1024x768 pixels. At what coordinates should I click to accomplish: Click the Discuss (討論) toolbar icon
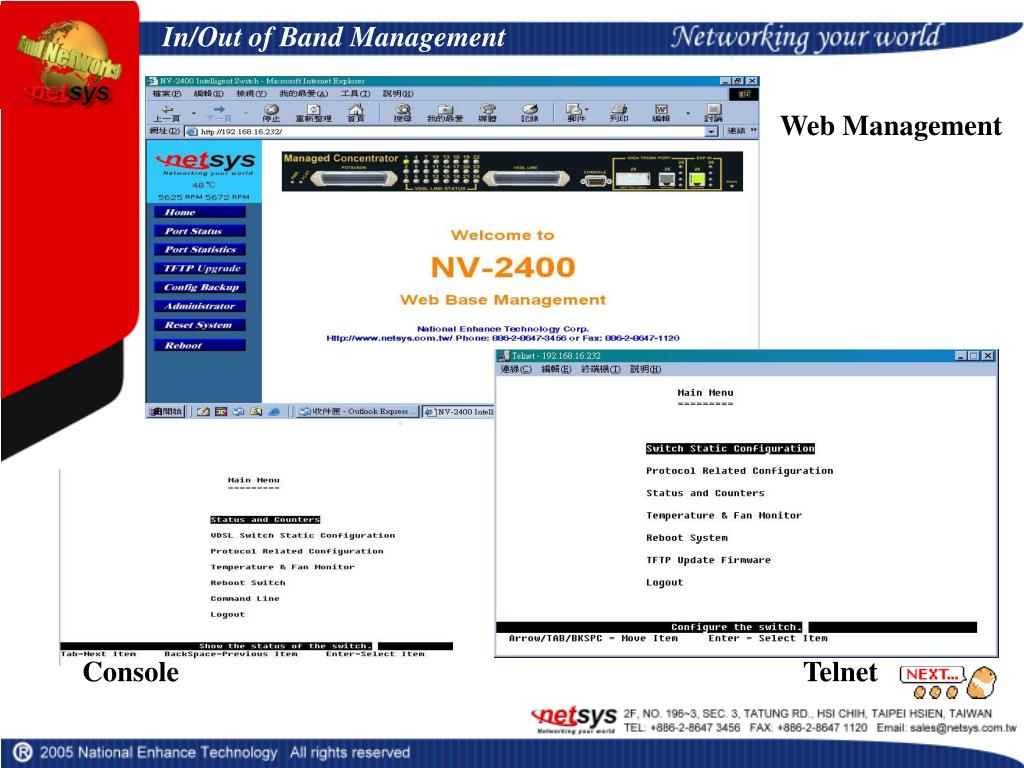713,113
